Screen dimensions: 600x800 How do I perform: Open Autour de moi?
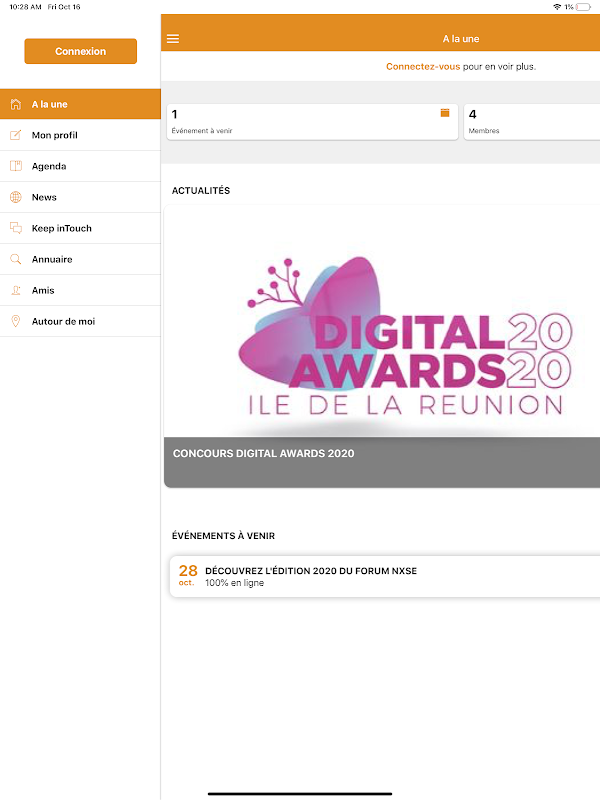tap(81, 321)
